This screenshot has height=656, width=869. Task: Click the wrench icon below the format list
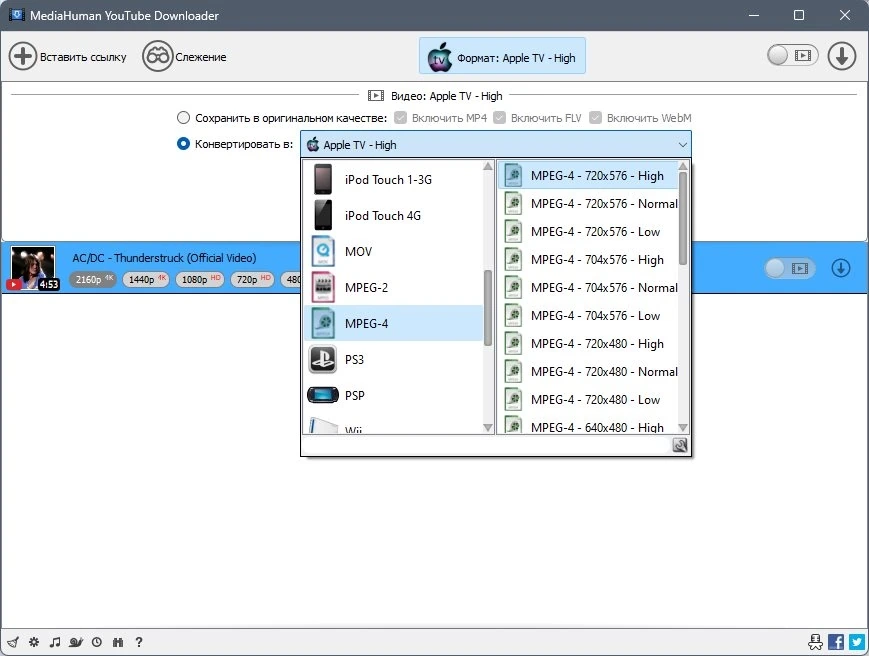pyautogui.click(x=679, y=445)
